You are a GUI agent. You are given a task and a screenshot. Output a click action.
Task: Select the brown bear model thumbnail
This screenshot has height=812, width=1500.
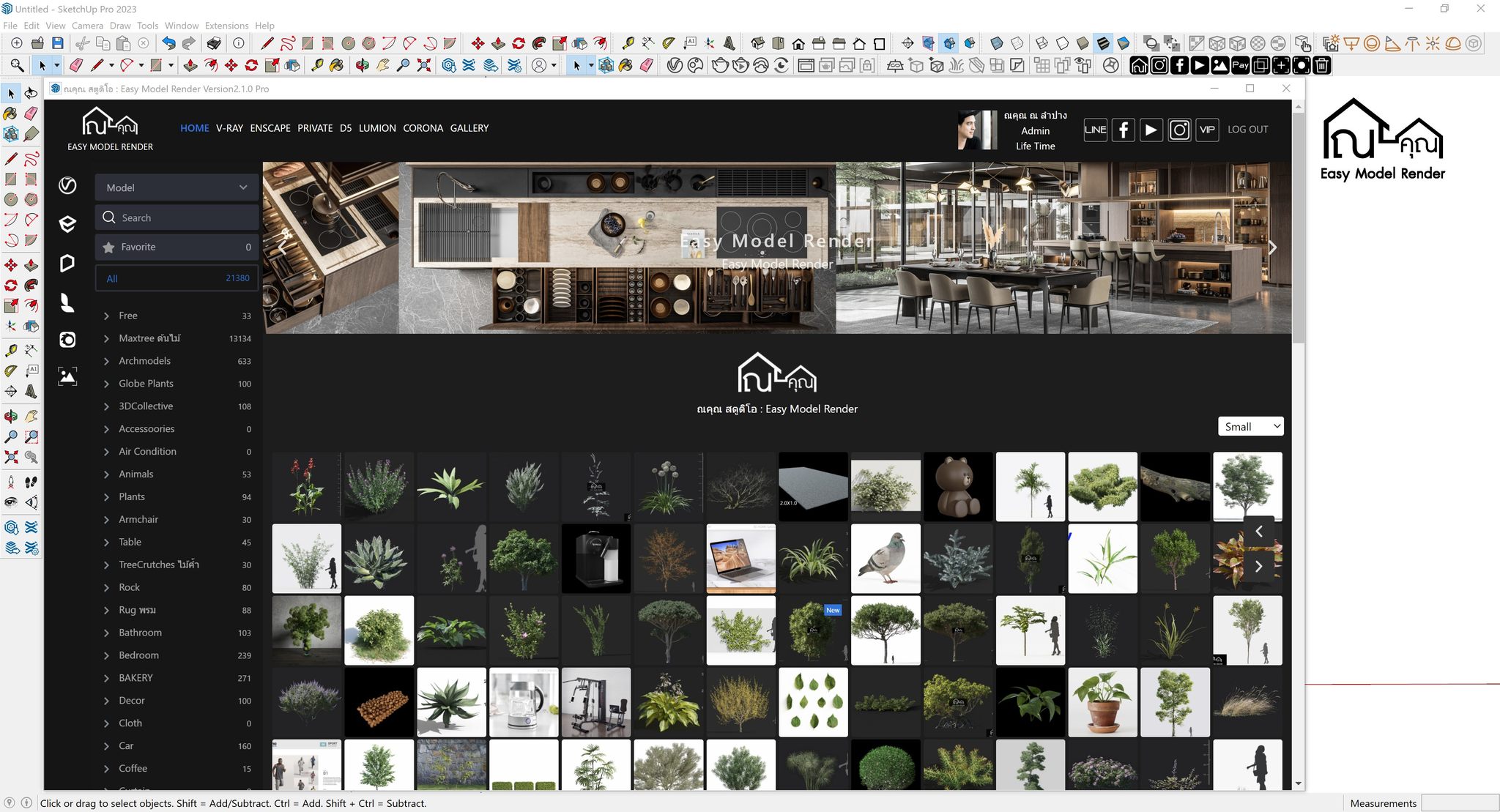coord(958,486)
